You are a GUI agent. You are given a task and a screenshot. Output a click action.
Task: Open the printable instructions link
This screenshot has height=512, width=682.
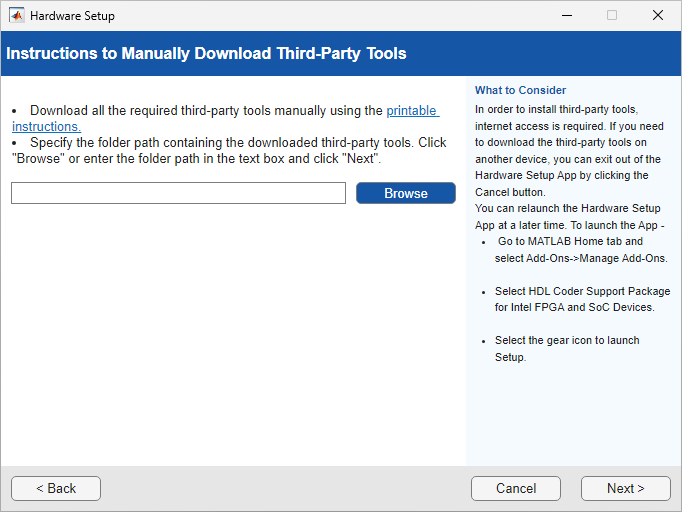pos(412,111)
